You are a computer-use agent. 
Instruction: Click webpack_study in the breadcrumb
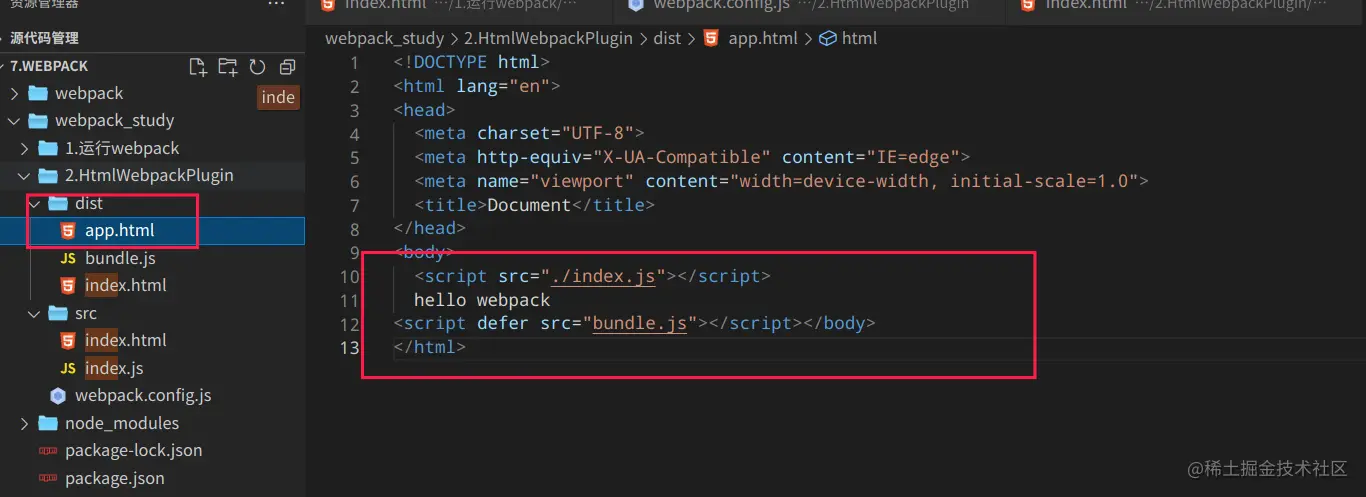384,39
